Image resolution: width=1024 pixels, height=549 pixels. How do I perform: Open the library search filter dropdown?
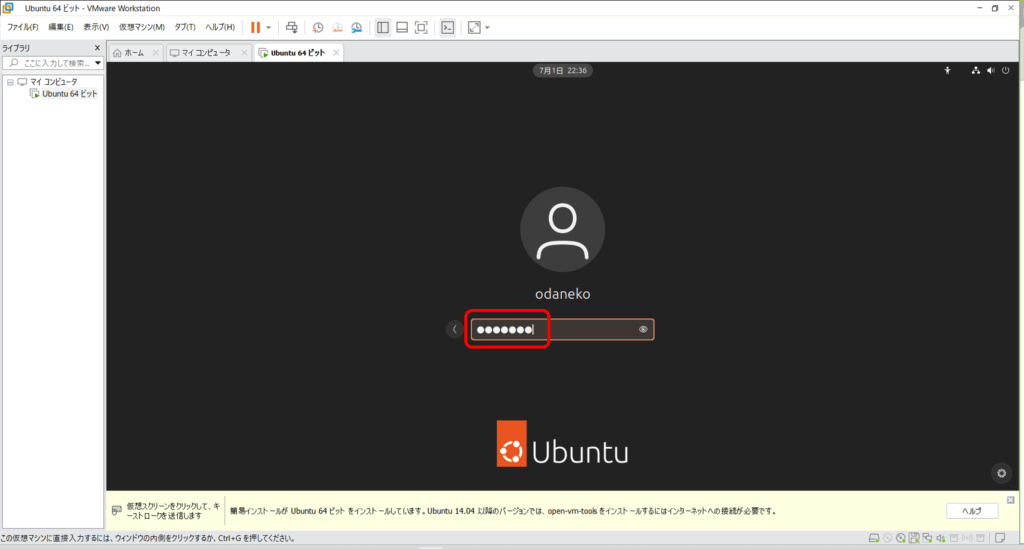coord(98,63)
